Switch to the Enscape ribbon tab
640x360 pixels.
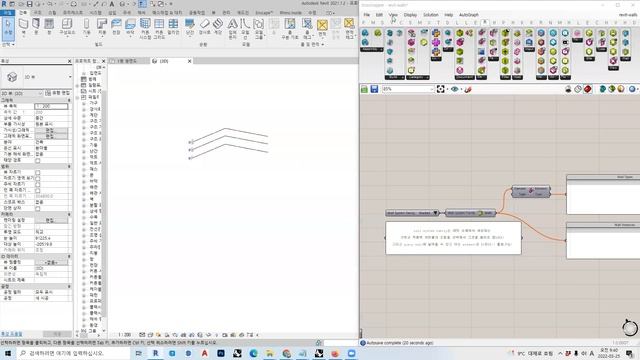tap(264, 13)
